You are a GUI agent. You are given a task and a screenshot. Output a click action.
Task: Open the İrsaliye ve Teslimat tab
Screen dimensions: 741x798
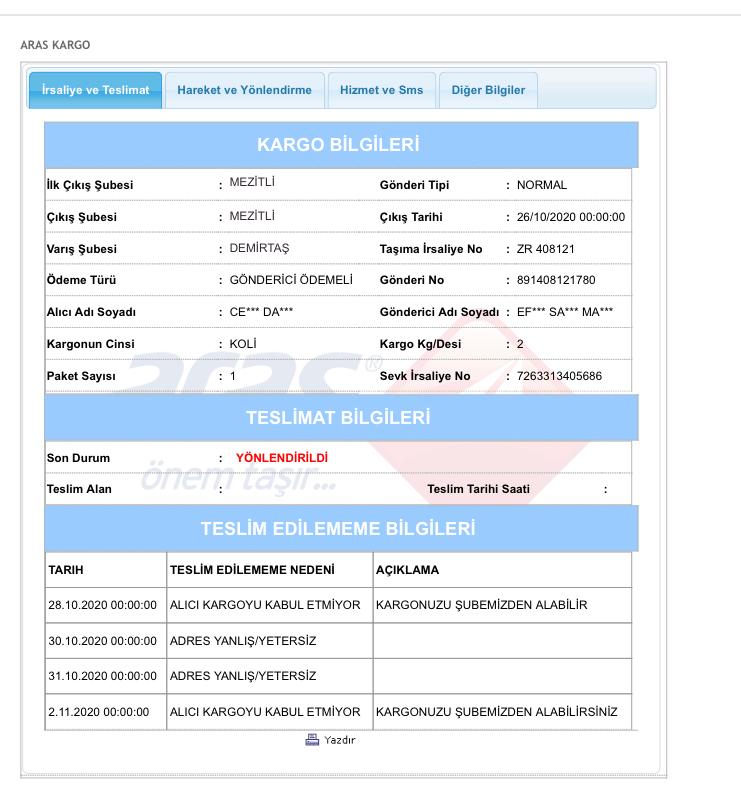coord(95,90)
